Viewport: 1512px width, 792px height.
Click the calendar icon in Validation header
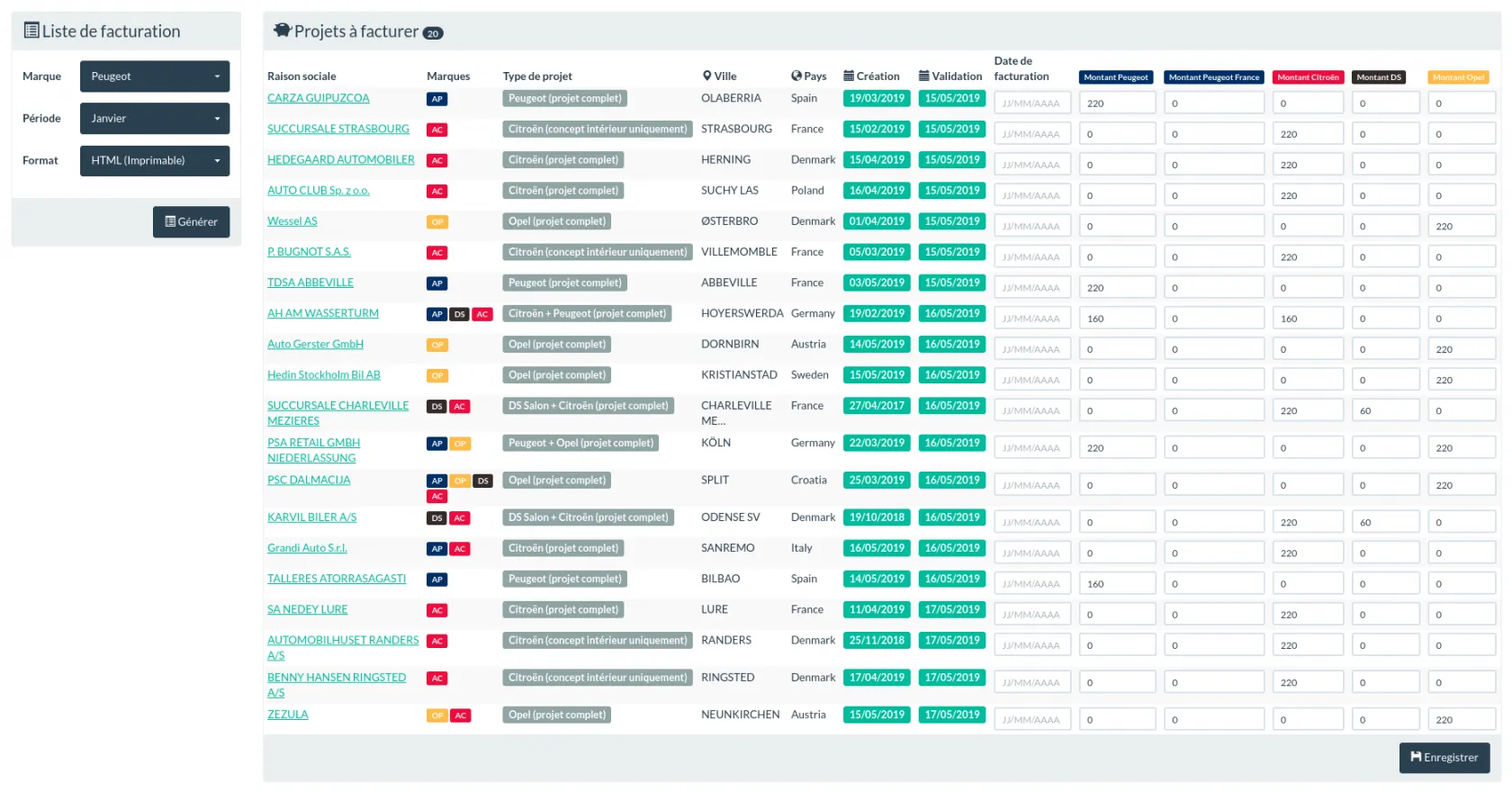(924, 76)
